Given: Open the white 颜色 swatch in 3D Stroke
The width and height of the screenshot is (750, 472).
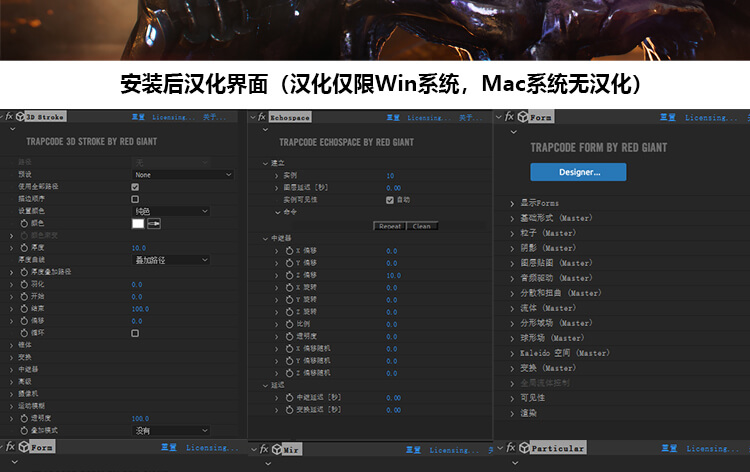Looking at the screenshot, I should tap(138, 223).
